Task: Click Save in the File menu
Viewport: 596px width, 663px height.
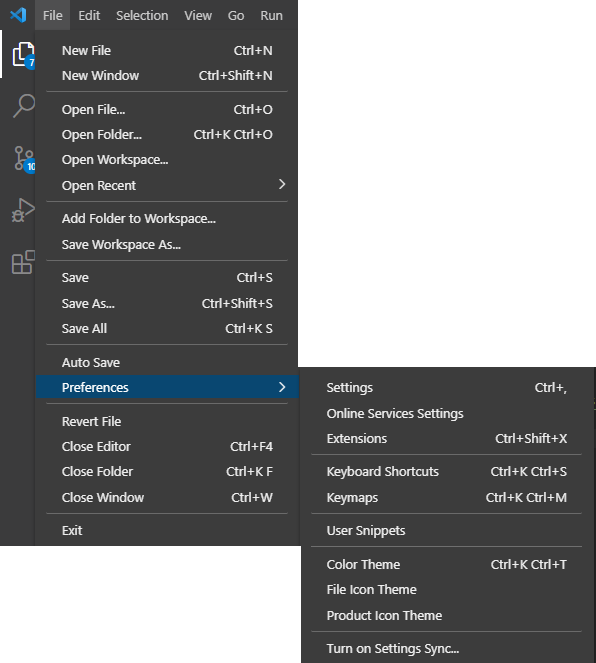Action: [x=167, y=278]
